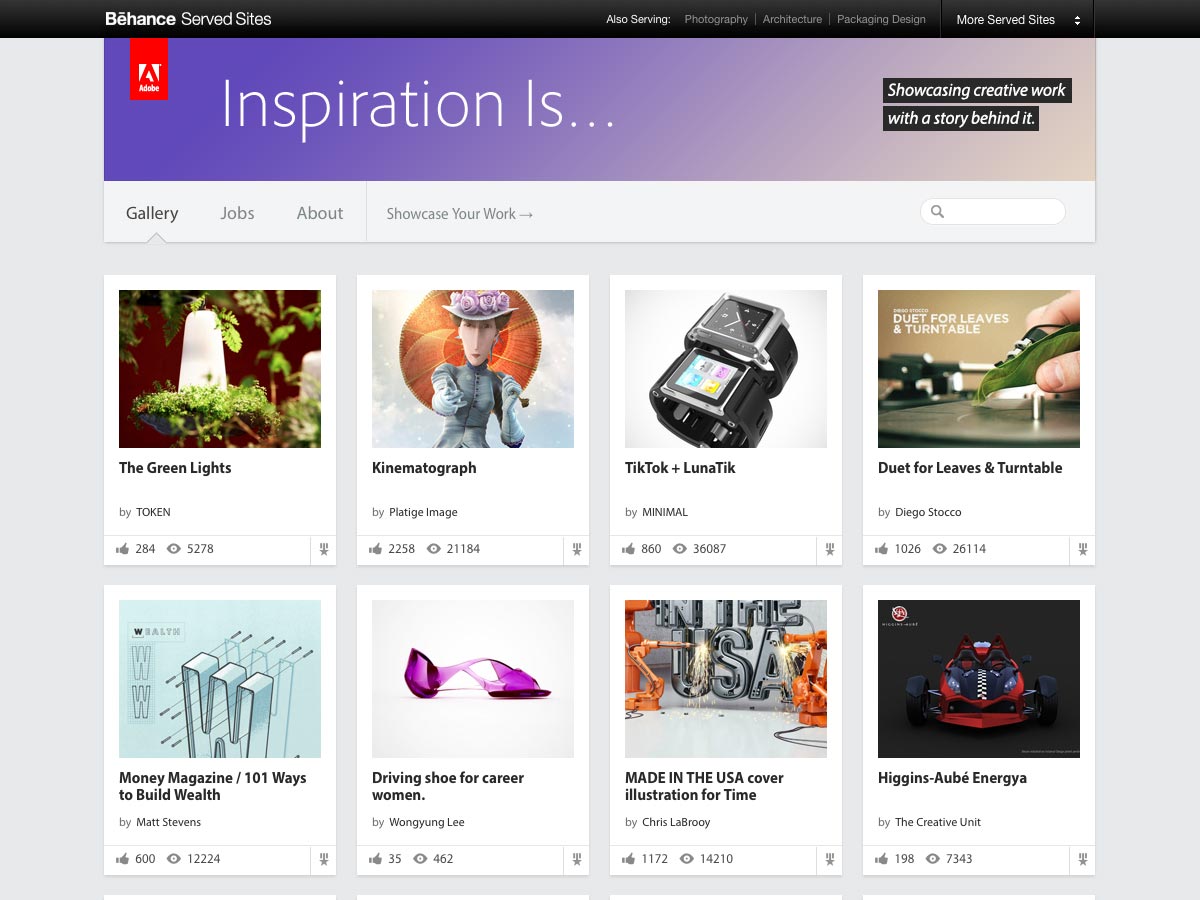Open the Architecture served site link
The image size is (1200, 900).
(792, 19)
